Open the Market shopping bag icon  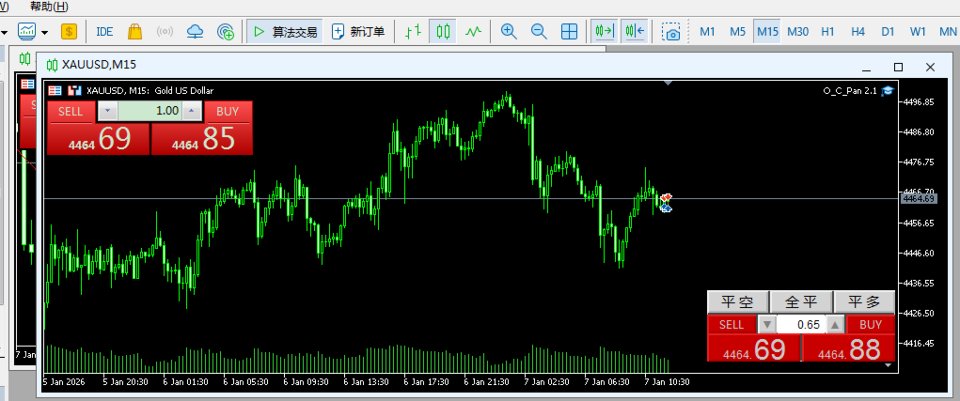coord(135,31)
